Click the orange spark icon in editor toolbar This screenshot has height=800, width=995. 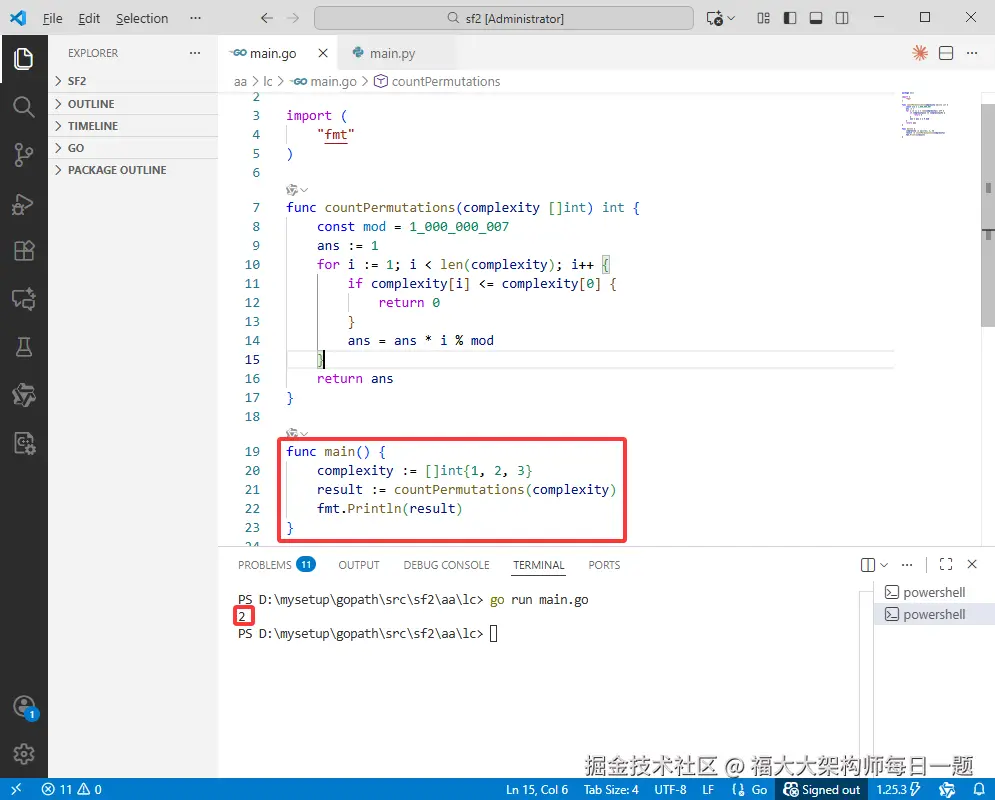[919, 53]
